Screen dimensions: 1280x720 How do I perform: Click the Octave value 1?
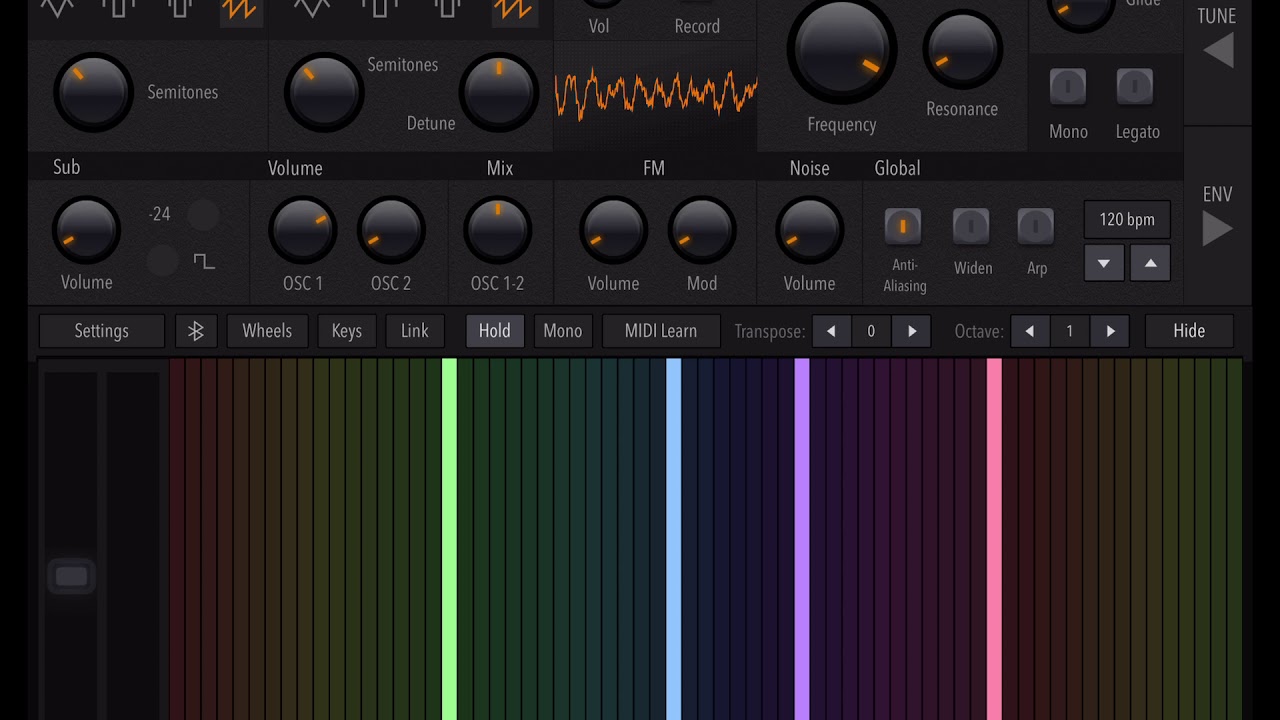(x=1069, y=331)
